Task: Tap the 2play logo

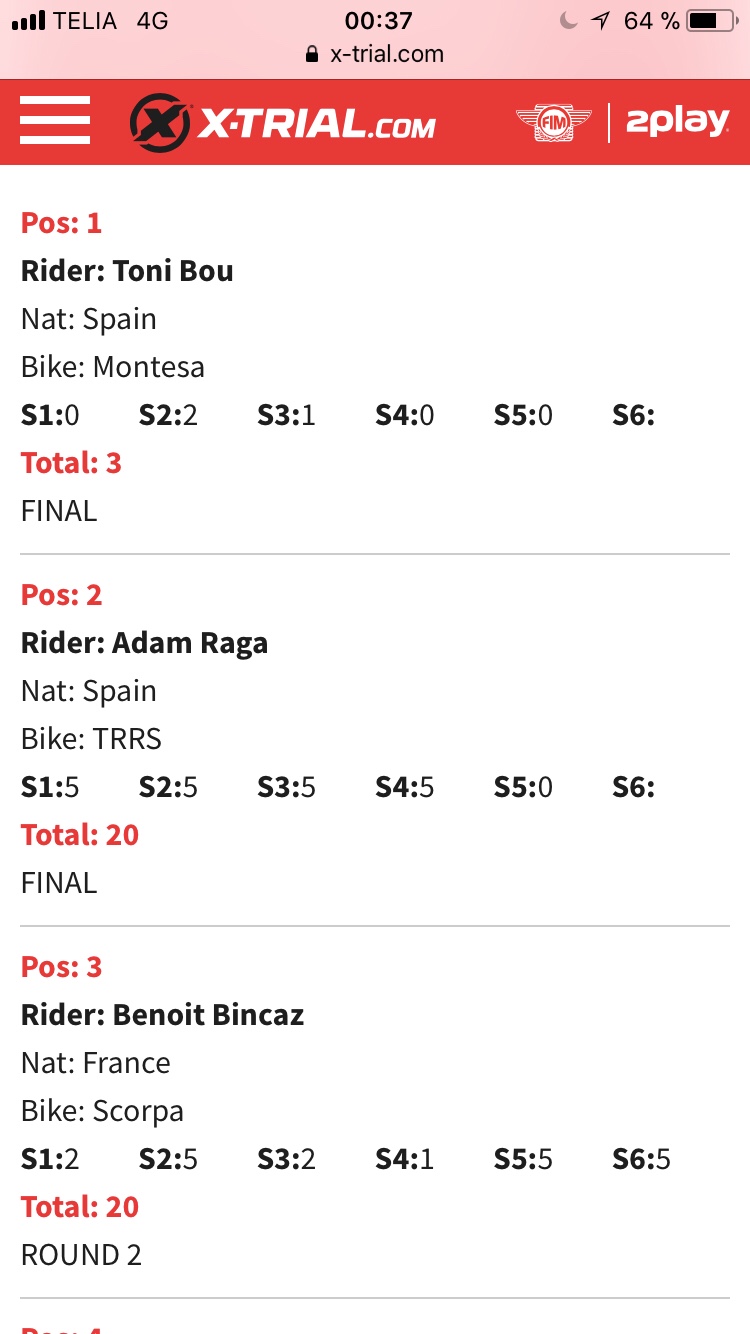Action: pyautogui.click(x=677, y=122)
